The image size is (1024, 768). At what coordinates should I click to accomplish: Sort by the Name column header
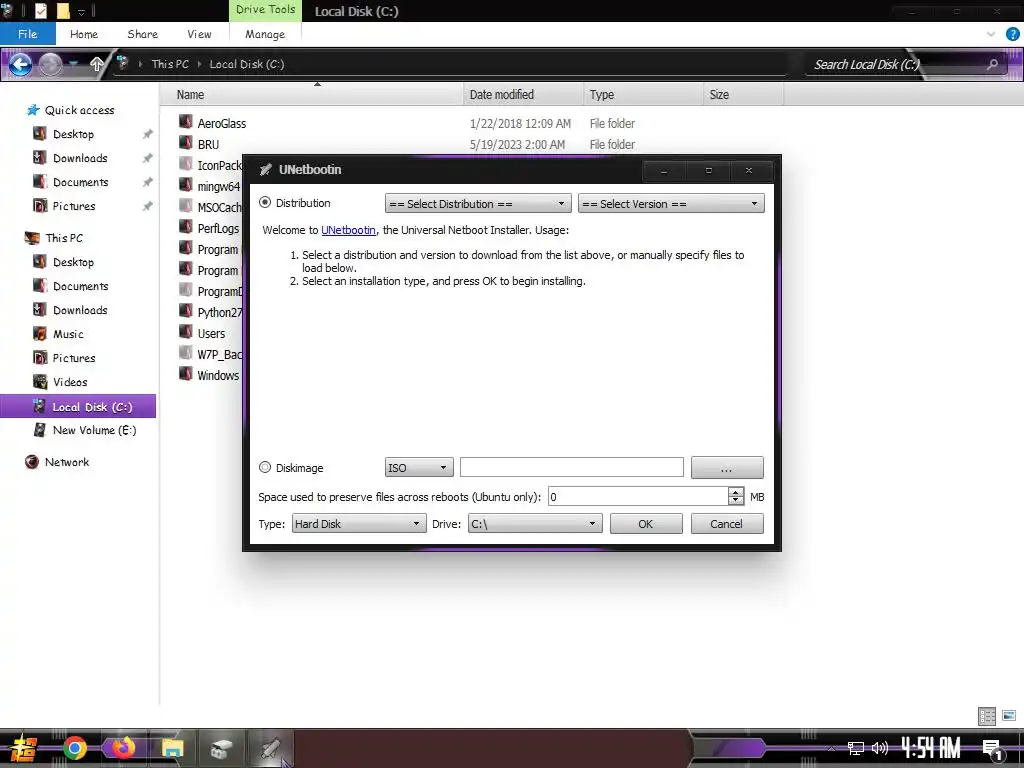click(x=312, y=95)
